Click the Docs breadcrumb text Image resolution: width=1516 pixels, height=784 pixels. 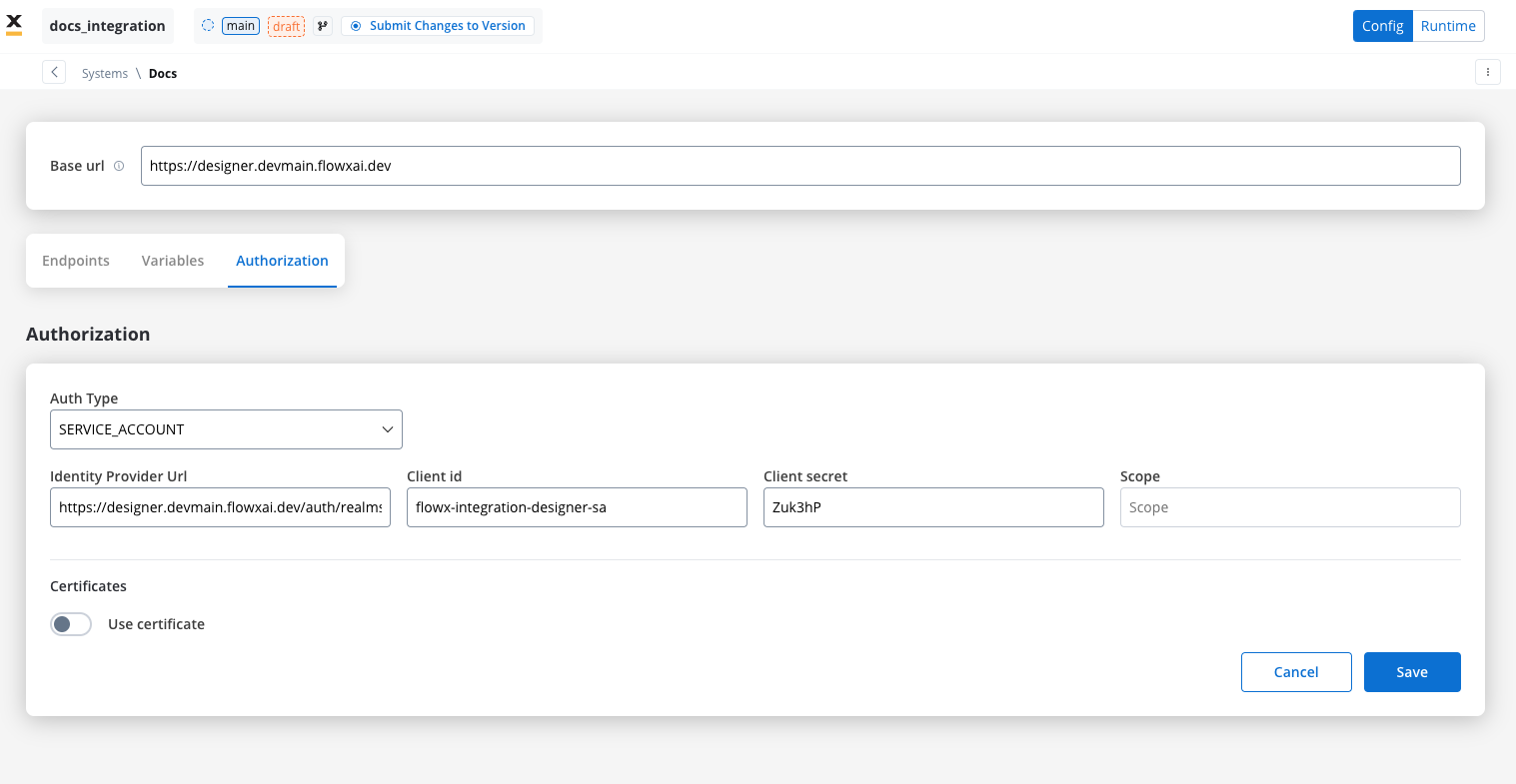(x=163, y=74)
